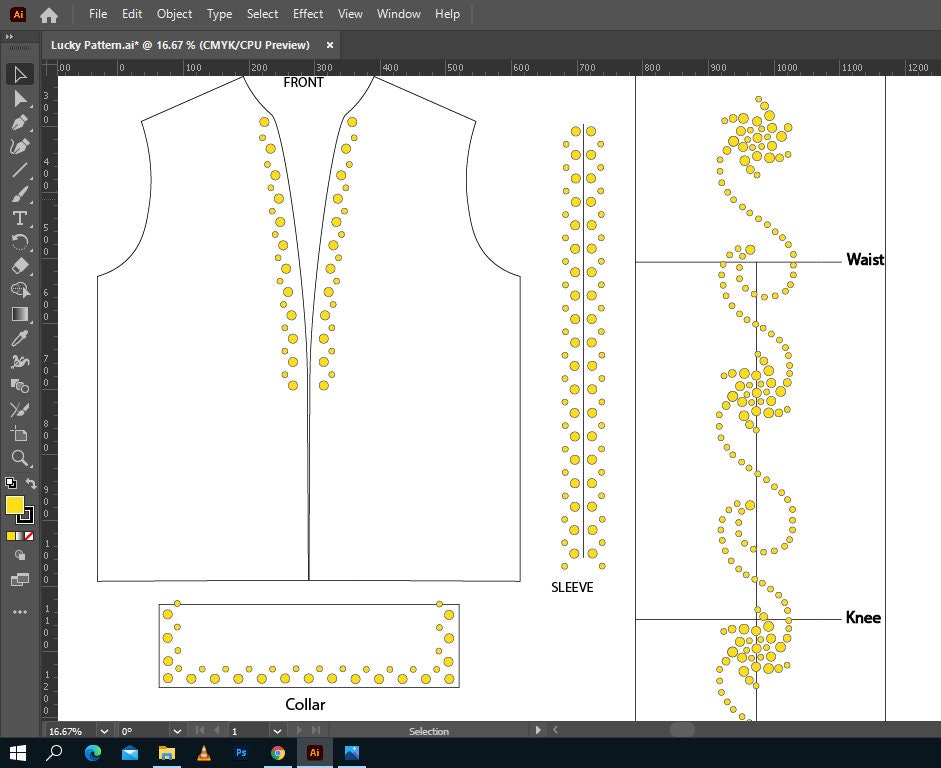Viewport: 941px width, 768px height.
Task: Click Default Fill and Stroke icon
Action: coord(11,482)
